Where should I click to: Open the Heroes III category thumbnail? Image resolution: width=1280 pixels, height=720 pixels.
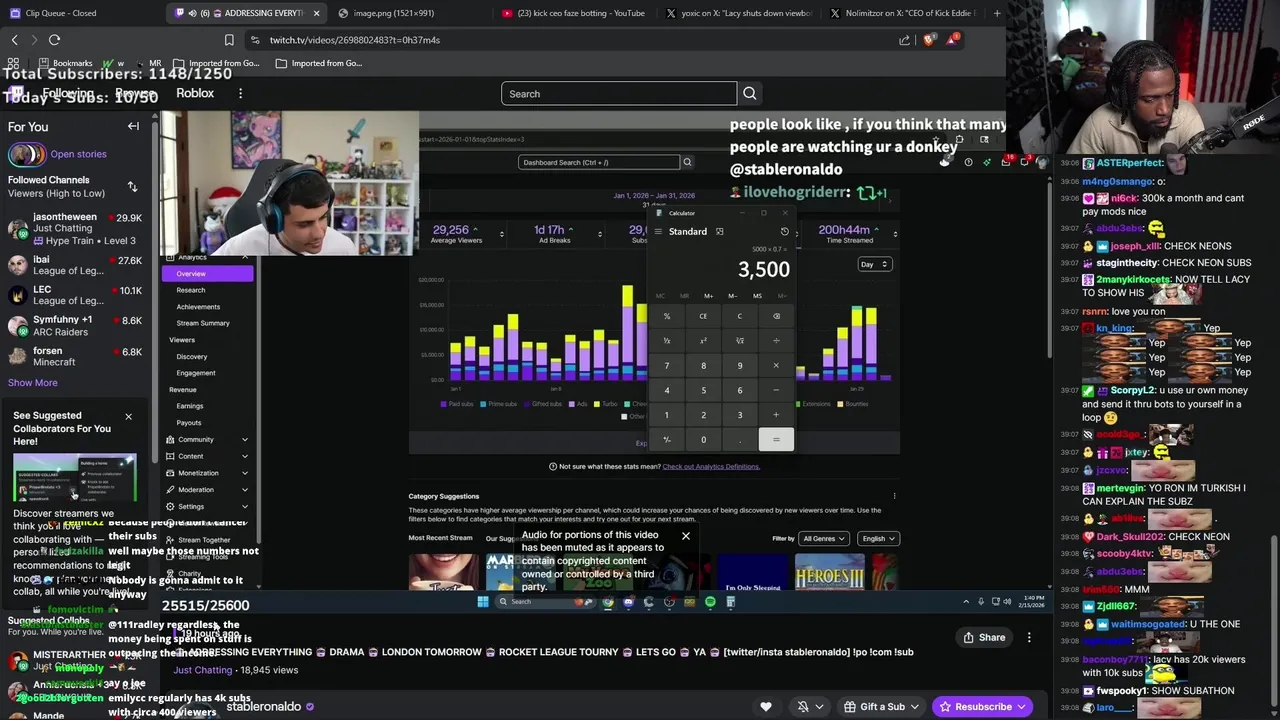coord(829,573)
